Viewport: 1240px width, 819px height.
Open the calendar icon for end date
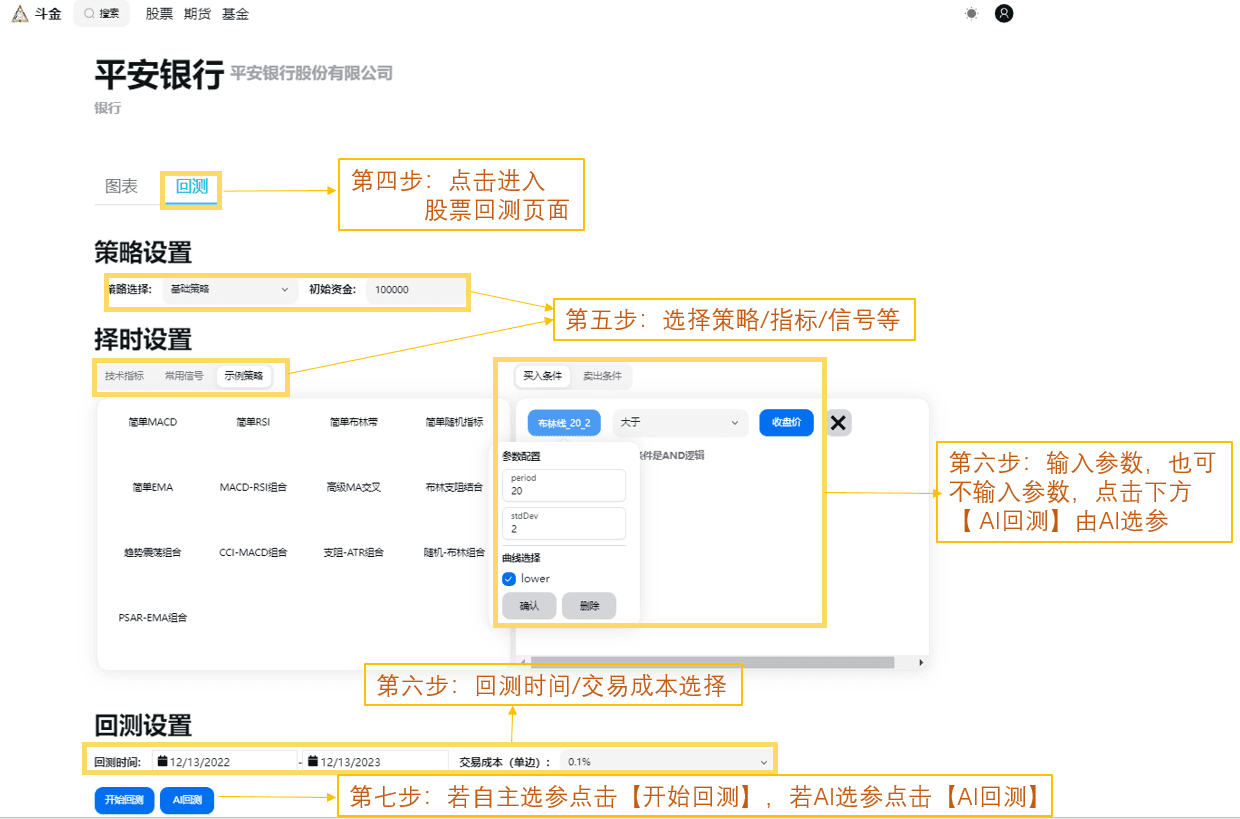[313, 762]
